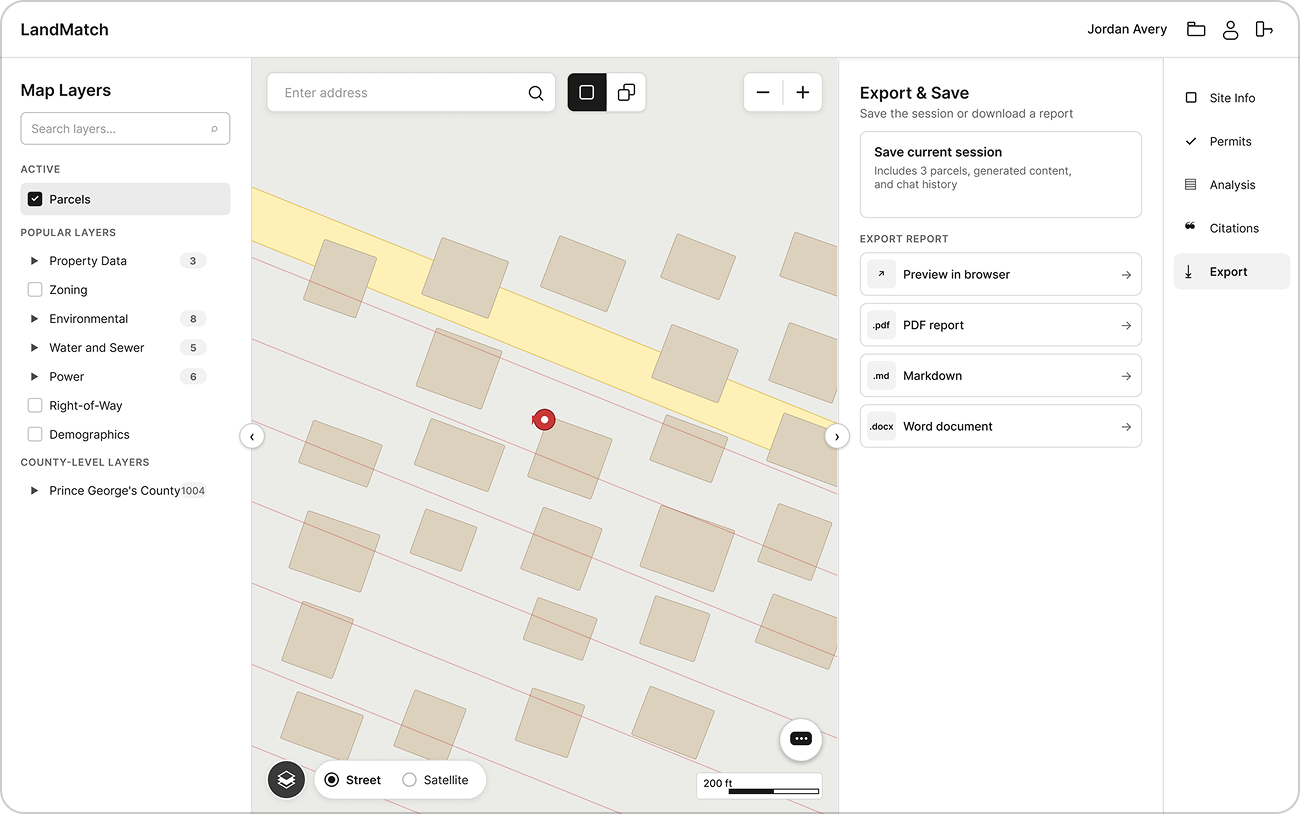Uncheck the Parcels layer checkbox

(x=35, y=199)
